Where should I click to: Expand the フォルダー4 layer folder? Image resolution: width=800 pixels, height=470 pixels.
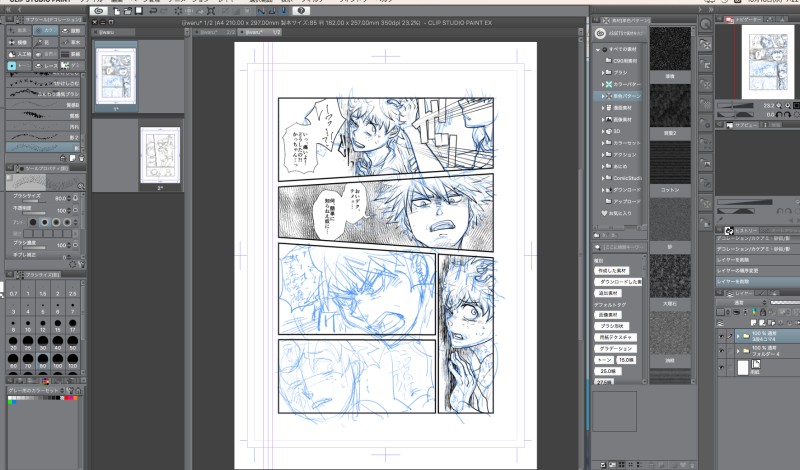coord(738,352)
